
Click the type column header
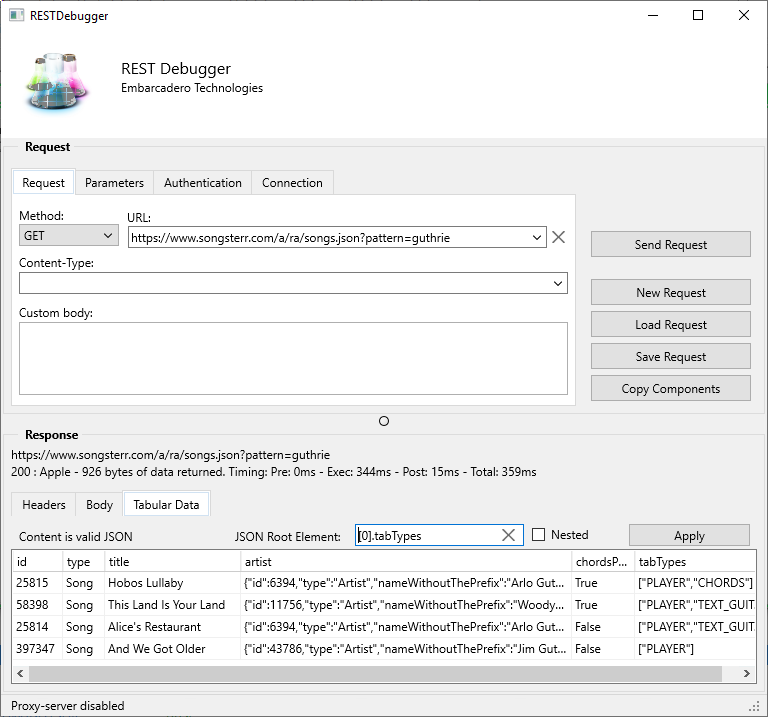tap(83, 561)
